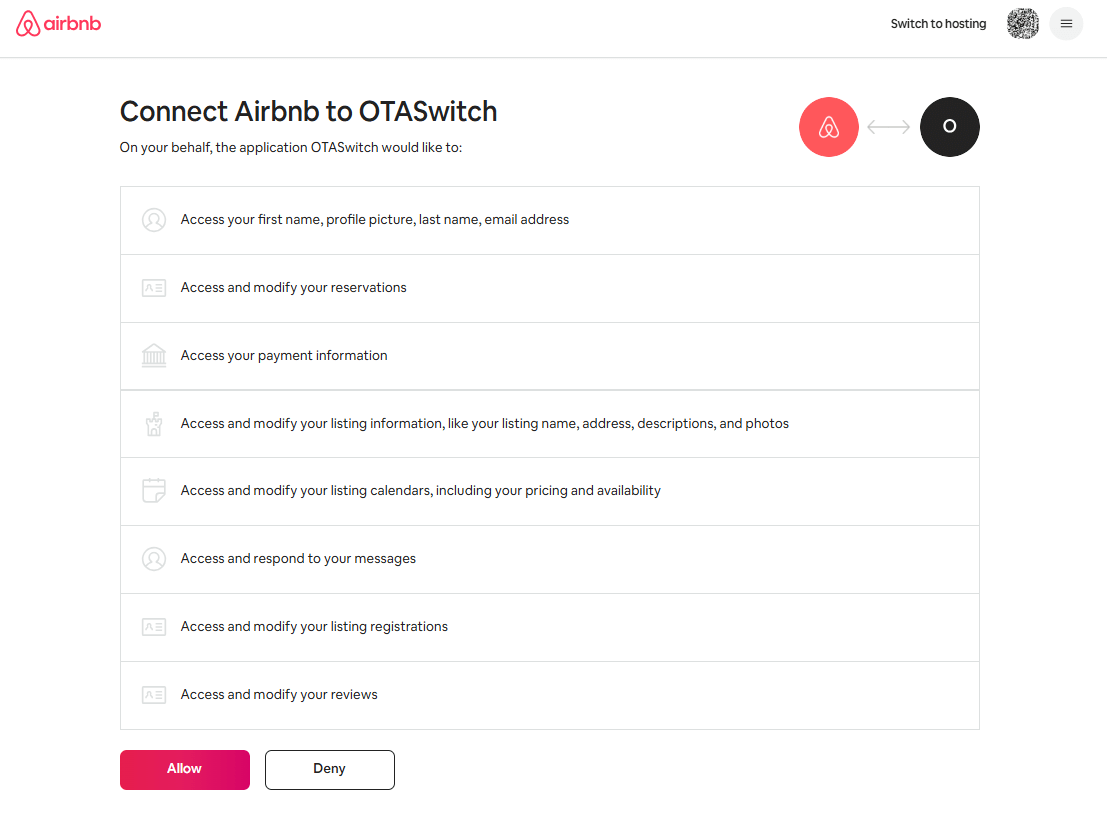Click the user profile avatar
This screenshot has height=817, width=1107.
coord(1023,23)
